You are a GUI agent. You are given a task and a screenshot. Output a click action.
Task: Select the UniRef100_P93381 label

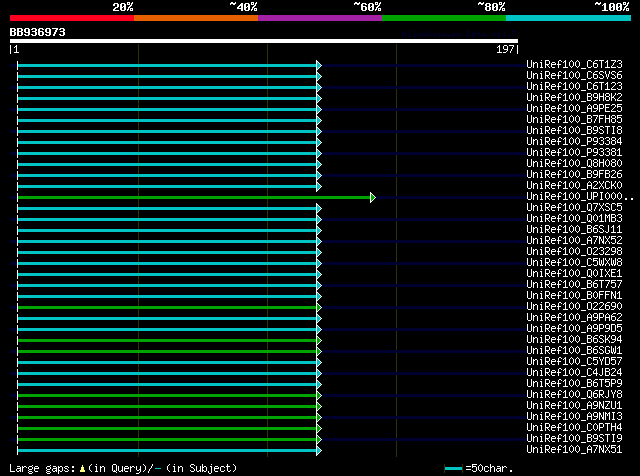(x=574, y=153)
